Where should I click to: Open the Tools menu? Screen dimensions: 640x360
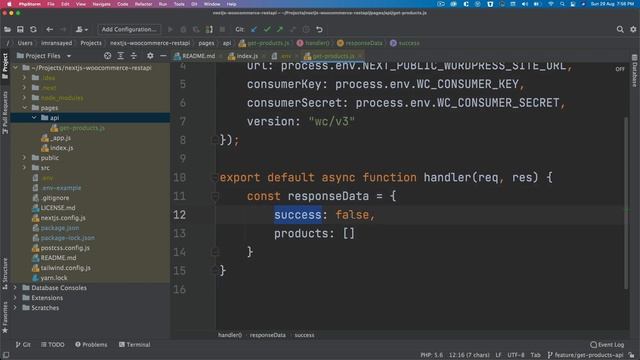click(179, 4)
